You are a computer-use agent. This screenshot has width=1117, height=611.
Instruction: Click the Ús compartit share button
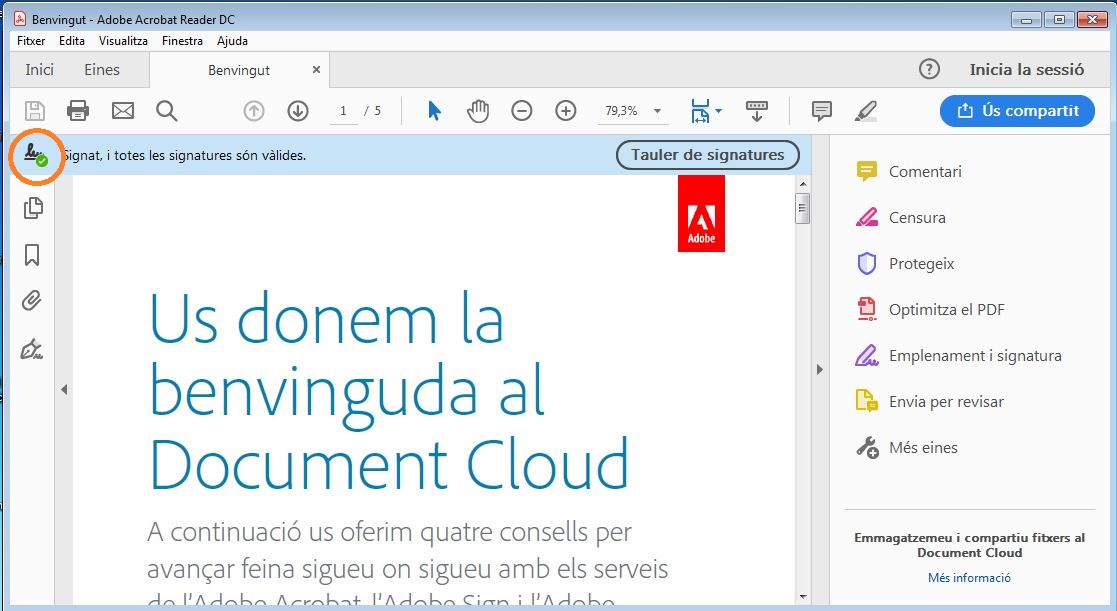[1017, 111]
